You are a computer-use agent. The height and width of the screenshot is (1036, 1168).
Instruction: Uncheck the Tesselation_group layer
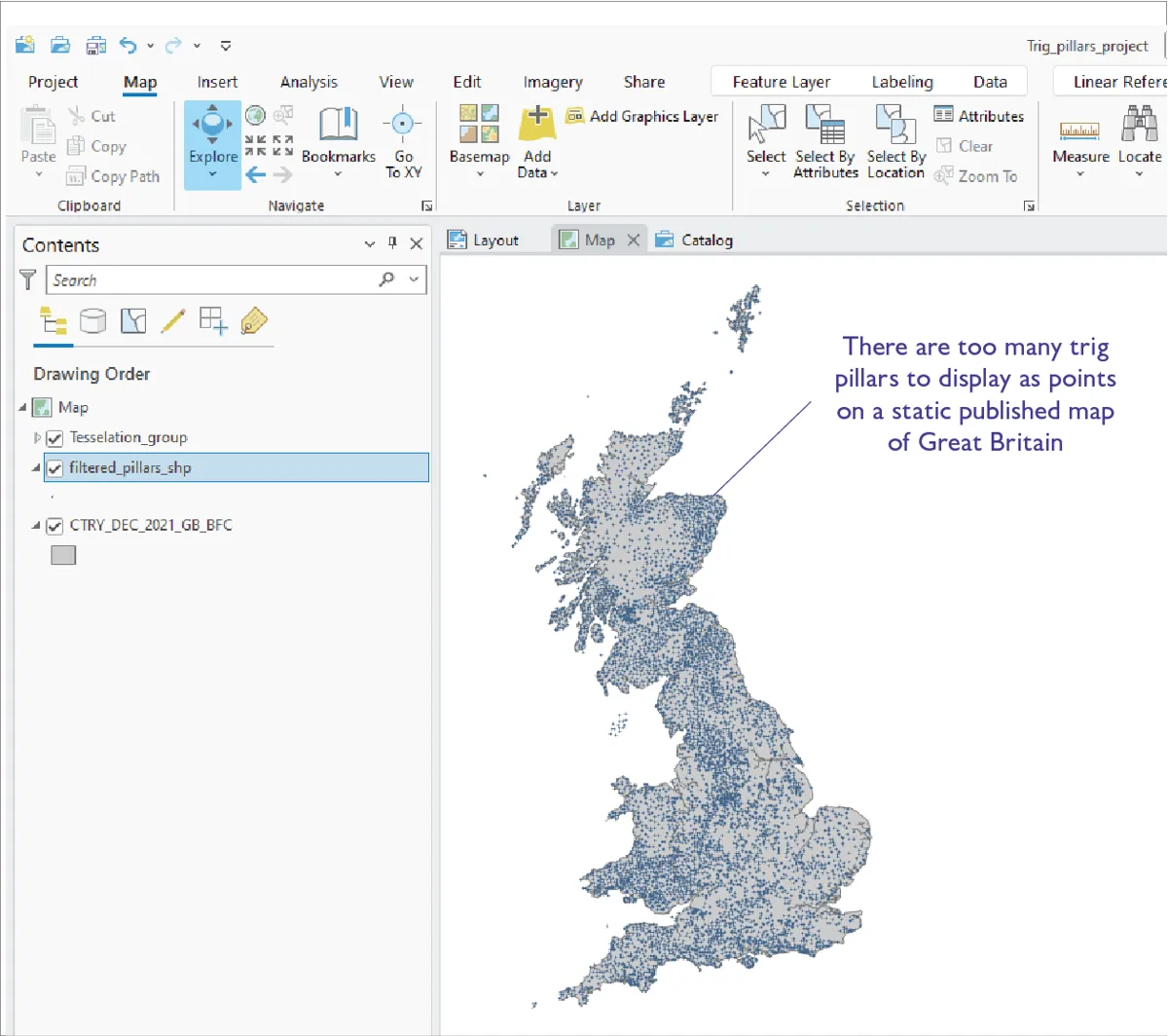(x=55, y=438)
